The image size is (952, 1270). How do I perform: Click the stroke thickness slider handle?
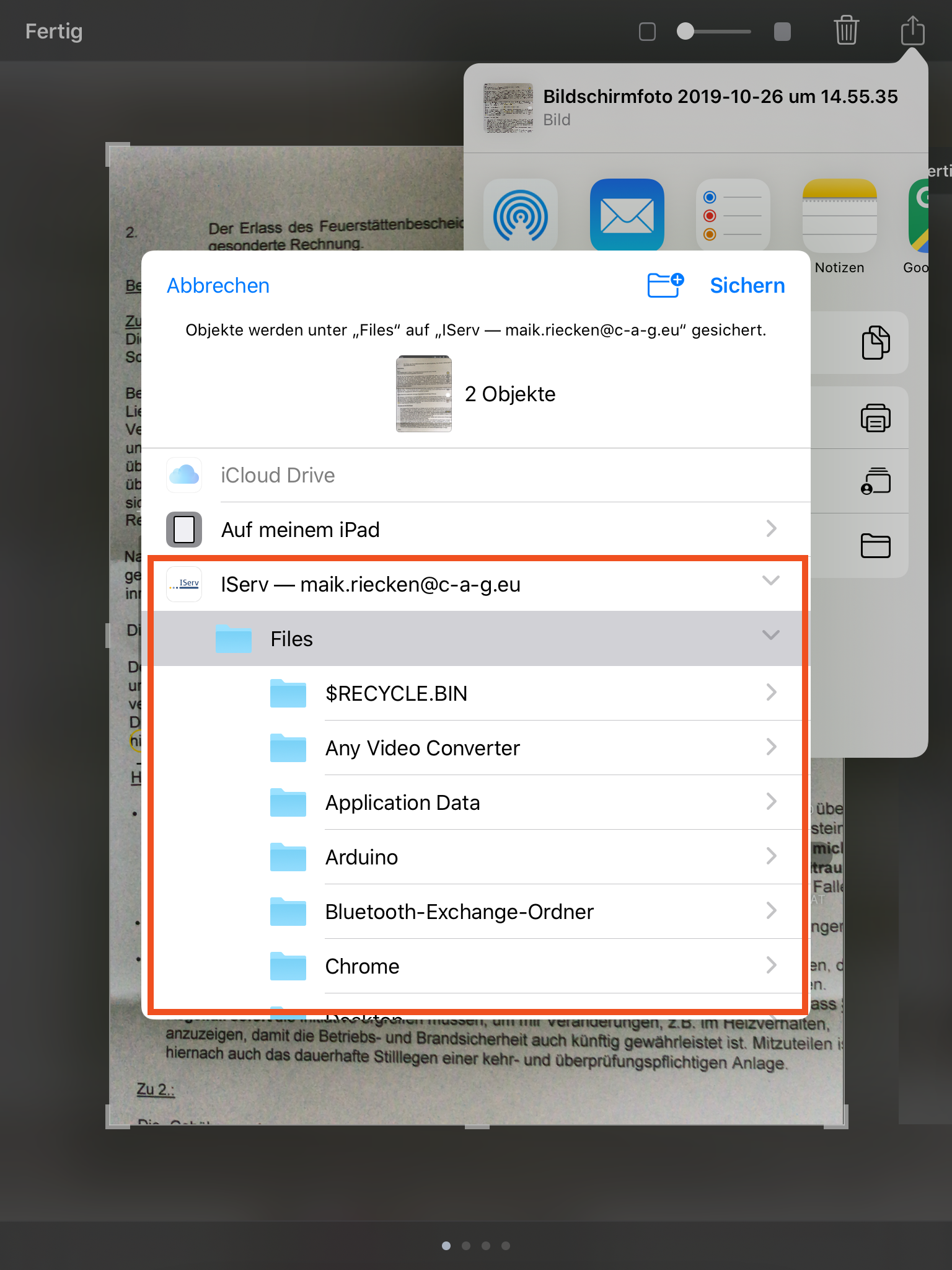[685, 31]
